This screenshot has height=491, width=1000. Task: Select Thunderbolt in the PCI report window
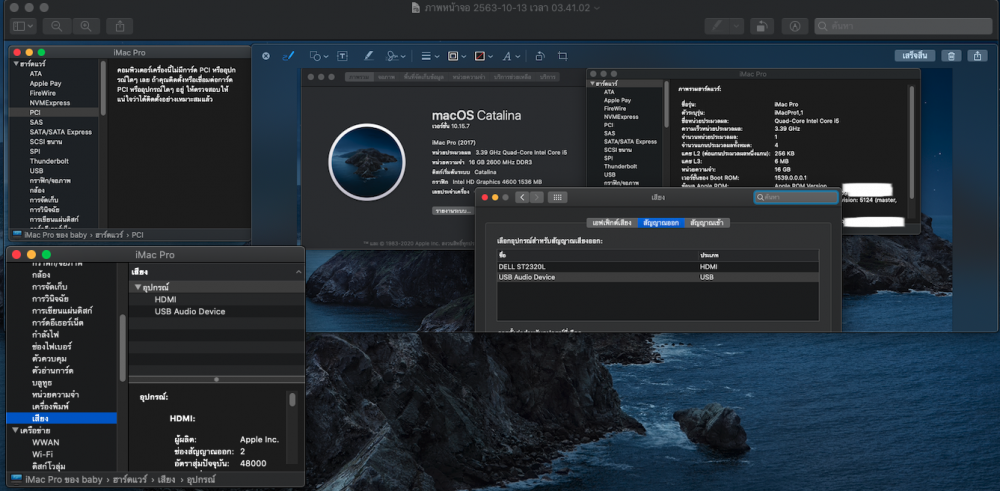[x=49, y=161]
